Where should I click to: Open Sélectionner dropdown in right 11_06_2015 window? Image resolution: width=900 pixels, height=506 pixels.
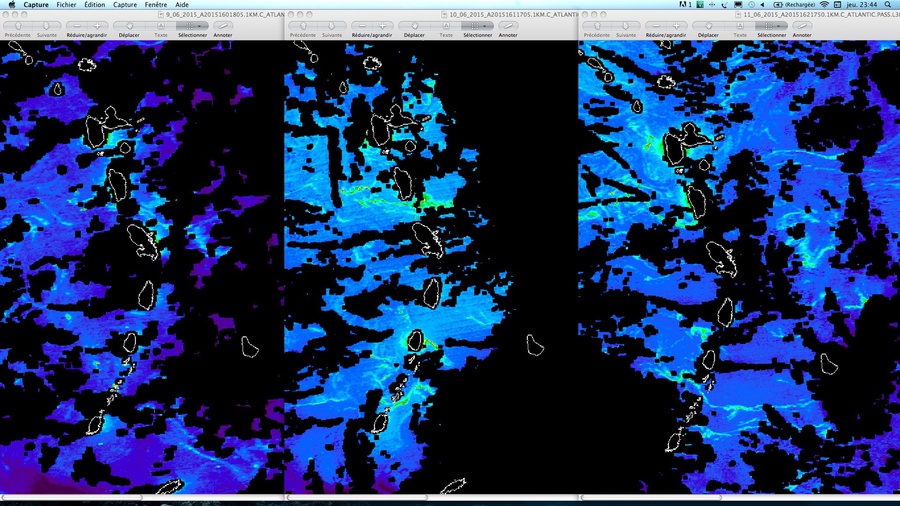pos(771,25)
